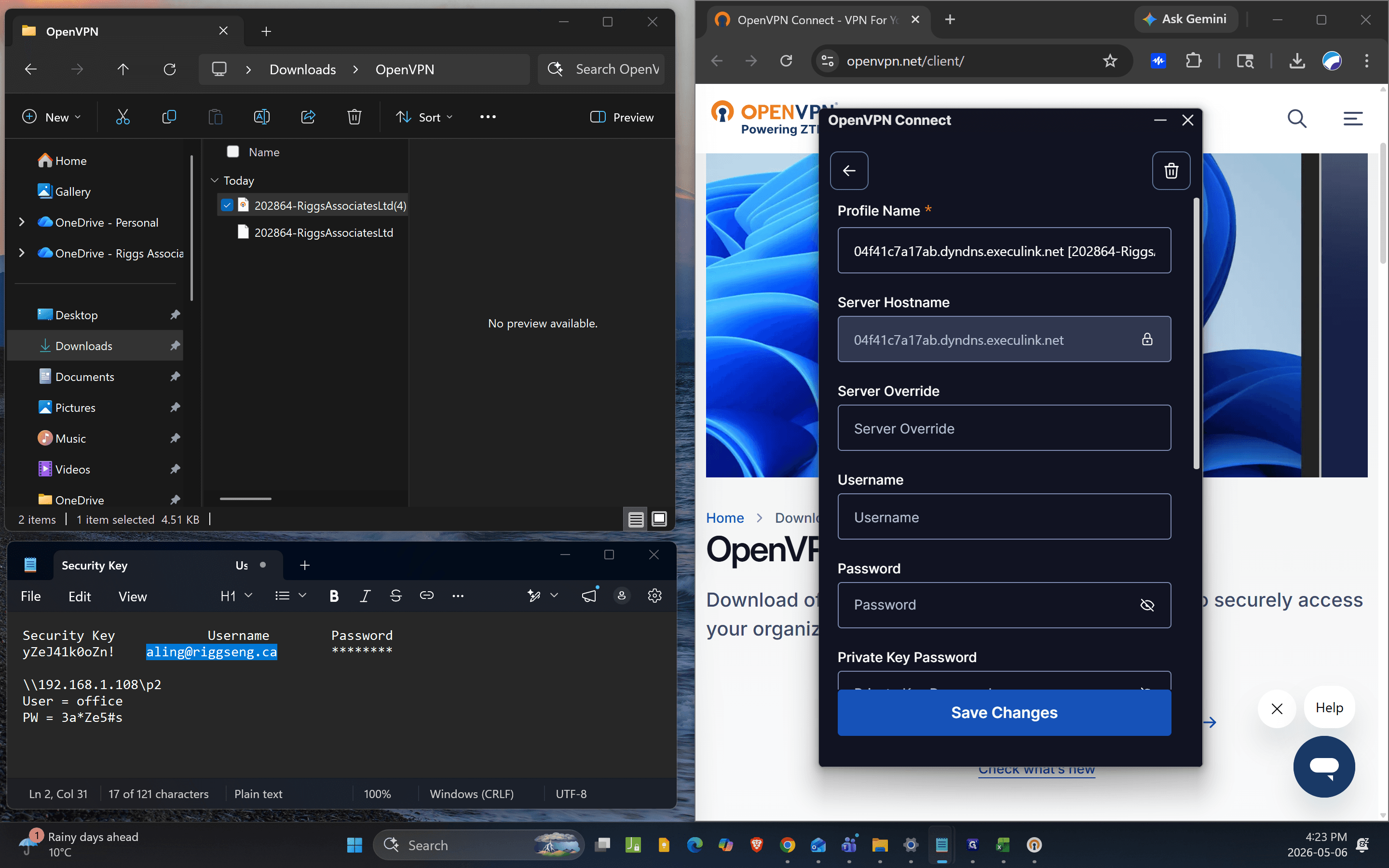Check the Name column select-all checkbox
Viewport: 1389px width, 868px height.
tap(233, 151)
